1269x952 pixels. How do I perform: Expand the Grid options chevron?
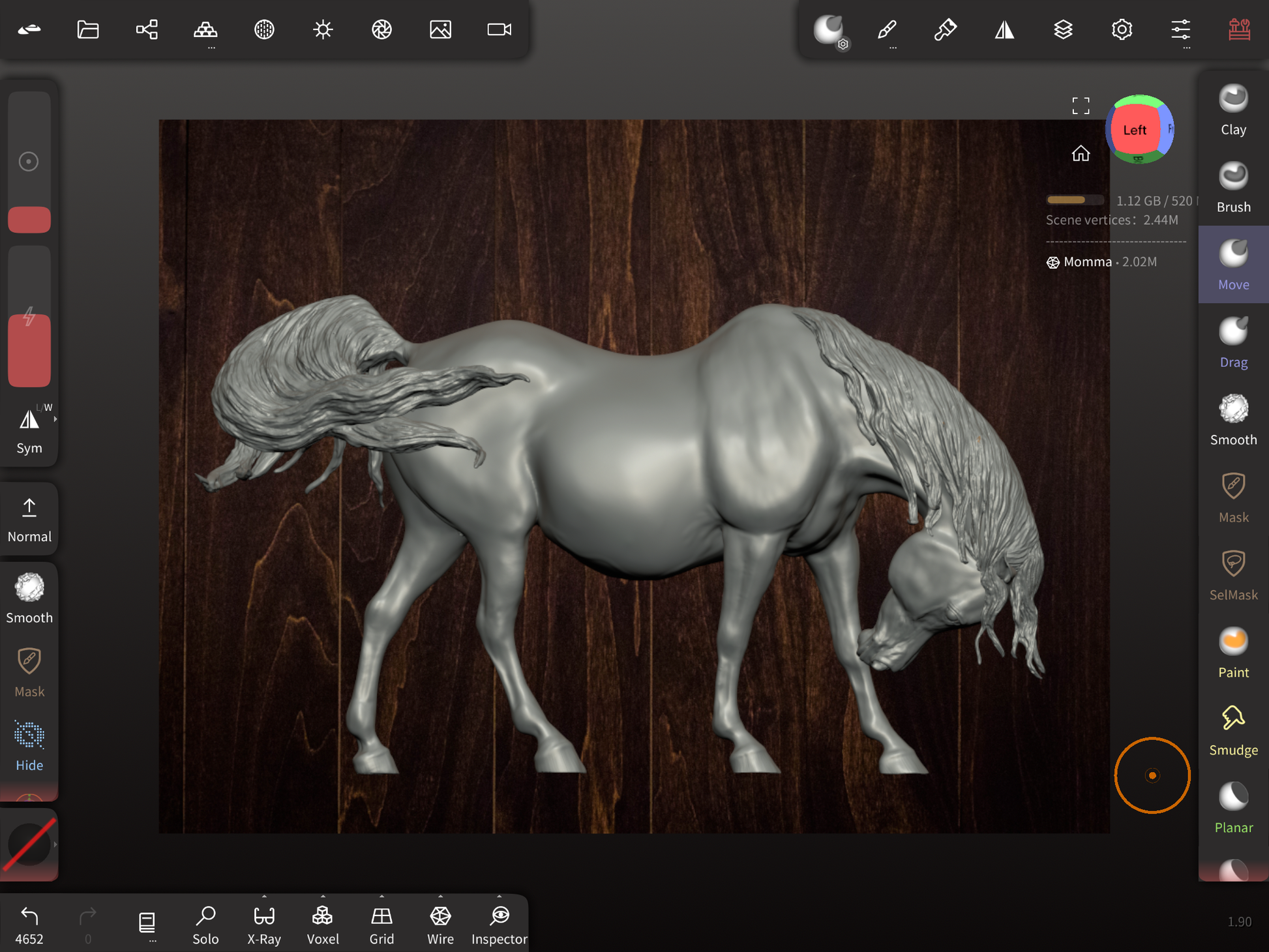[381, 897]
